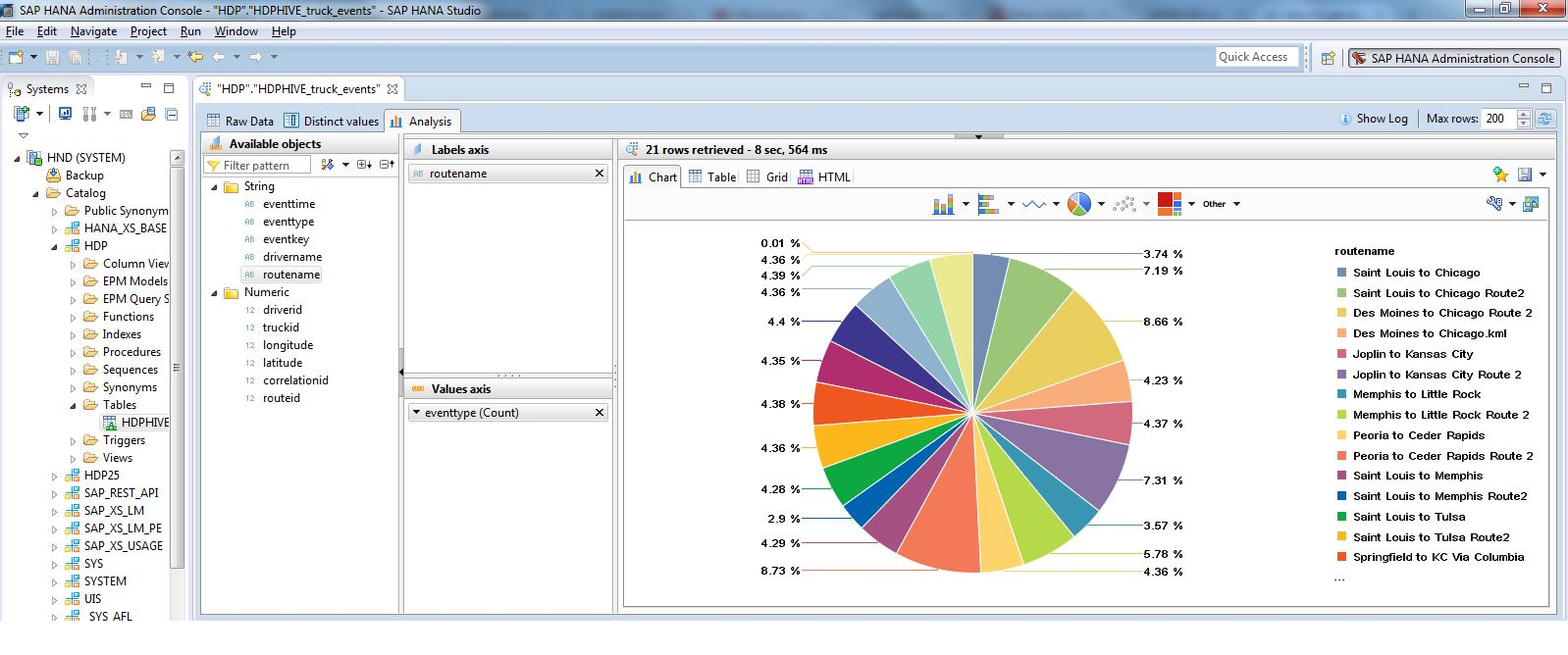
Task: Remove routename from Labels axis
Action: tap(600, 174)
